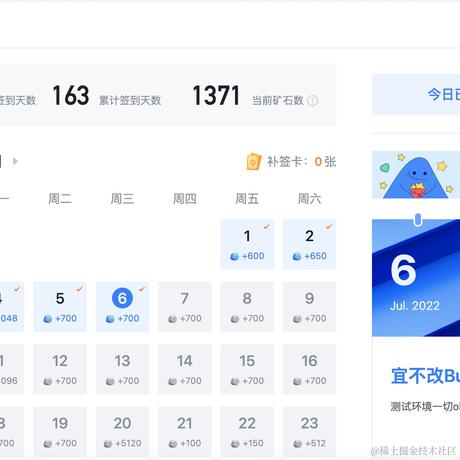Select calendar day 2 with +650
Viewport: 460px width, 460px height.
pos(309,244)
